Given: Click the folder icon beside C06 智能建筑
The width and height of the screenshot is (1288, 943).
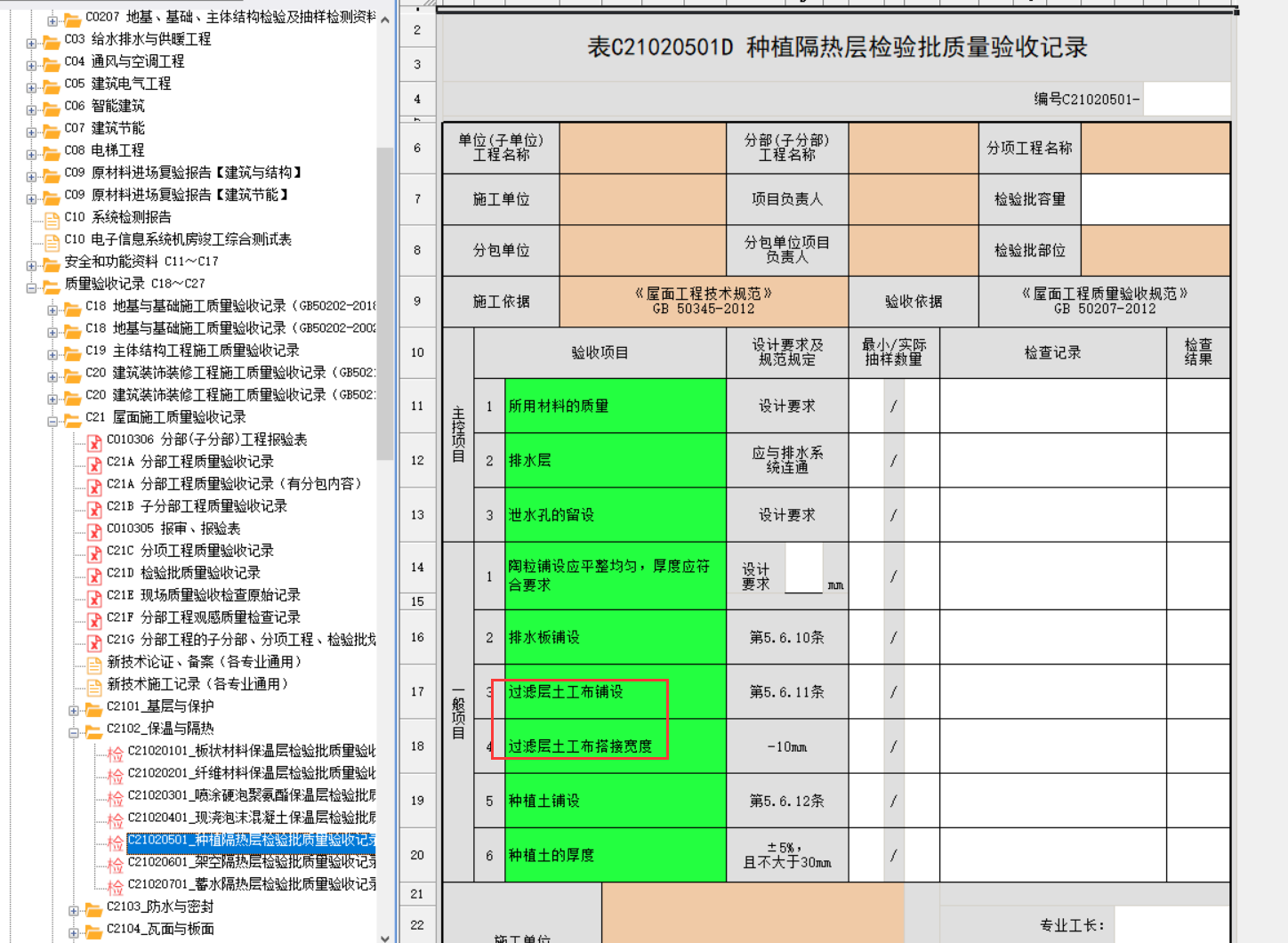Looking at the screenshot, I should pyautogui.click(x=52, y=108).
